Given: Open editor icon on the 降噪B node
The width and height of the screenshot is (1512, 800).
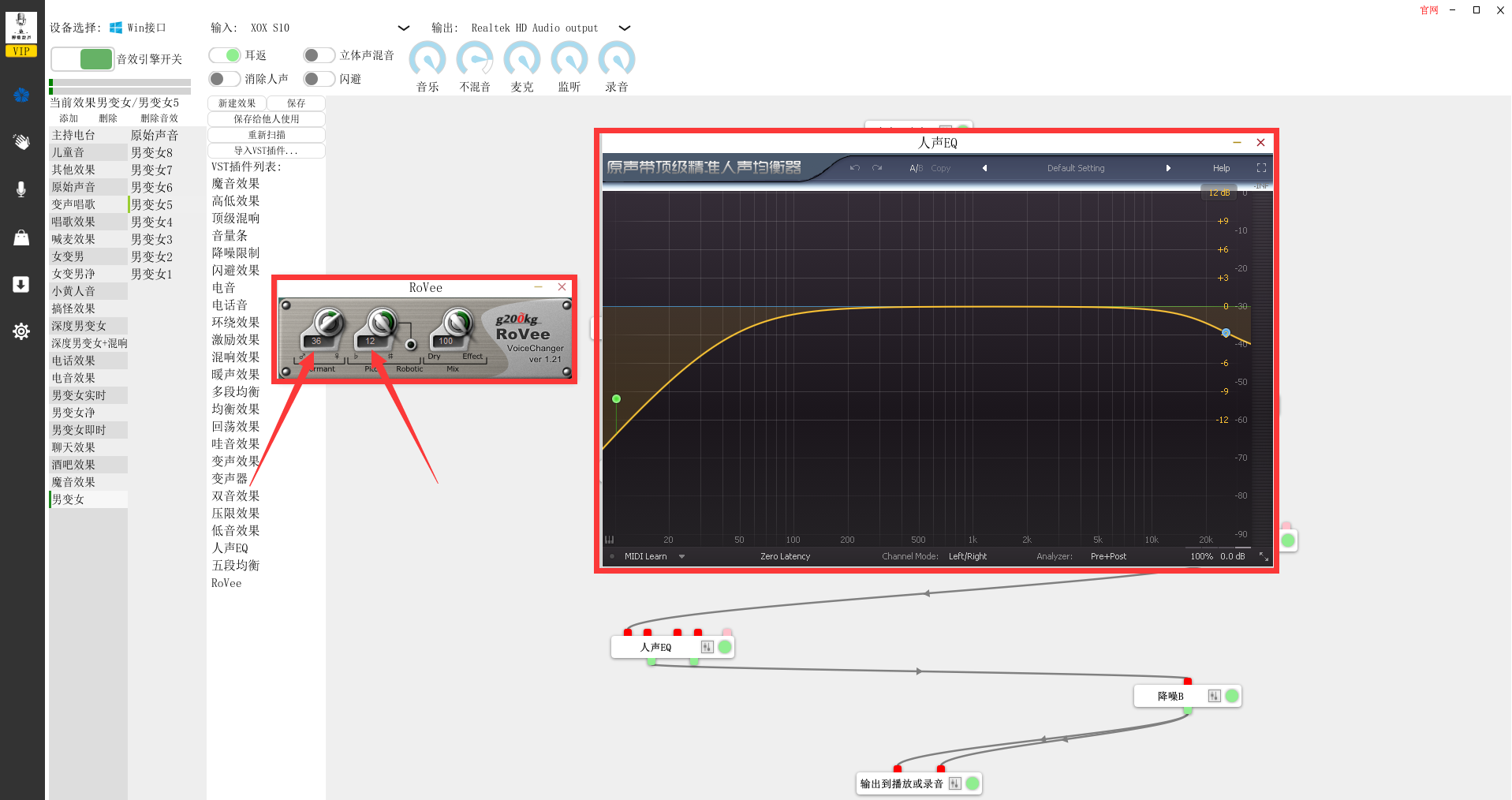Looking at the screenshot, I should pos(1214,696).
